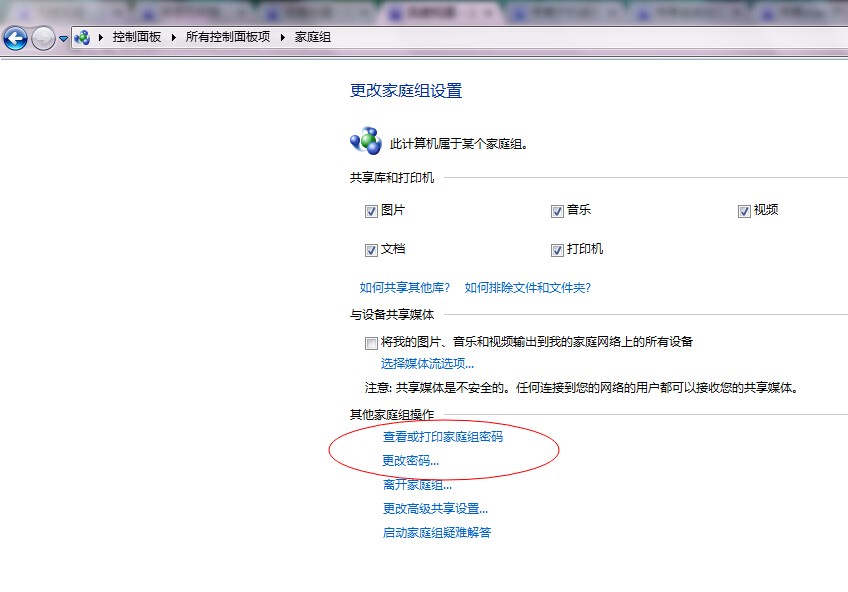Click the Back navigation arrow button
This screenshot has height=592, width=848.
pos(16,38)
